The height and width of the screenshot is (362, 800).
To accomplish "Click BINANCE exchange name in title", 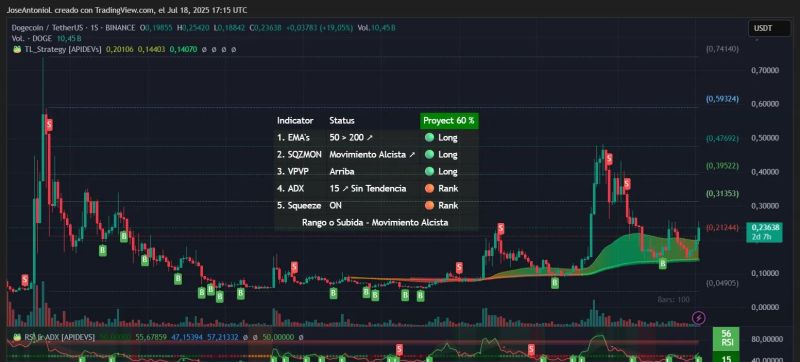I will click(118, 28).
